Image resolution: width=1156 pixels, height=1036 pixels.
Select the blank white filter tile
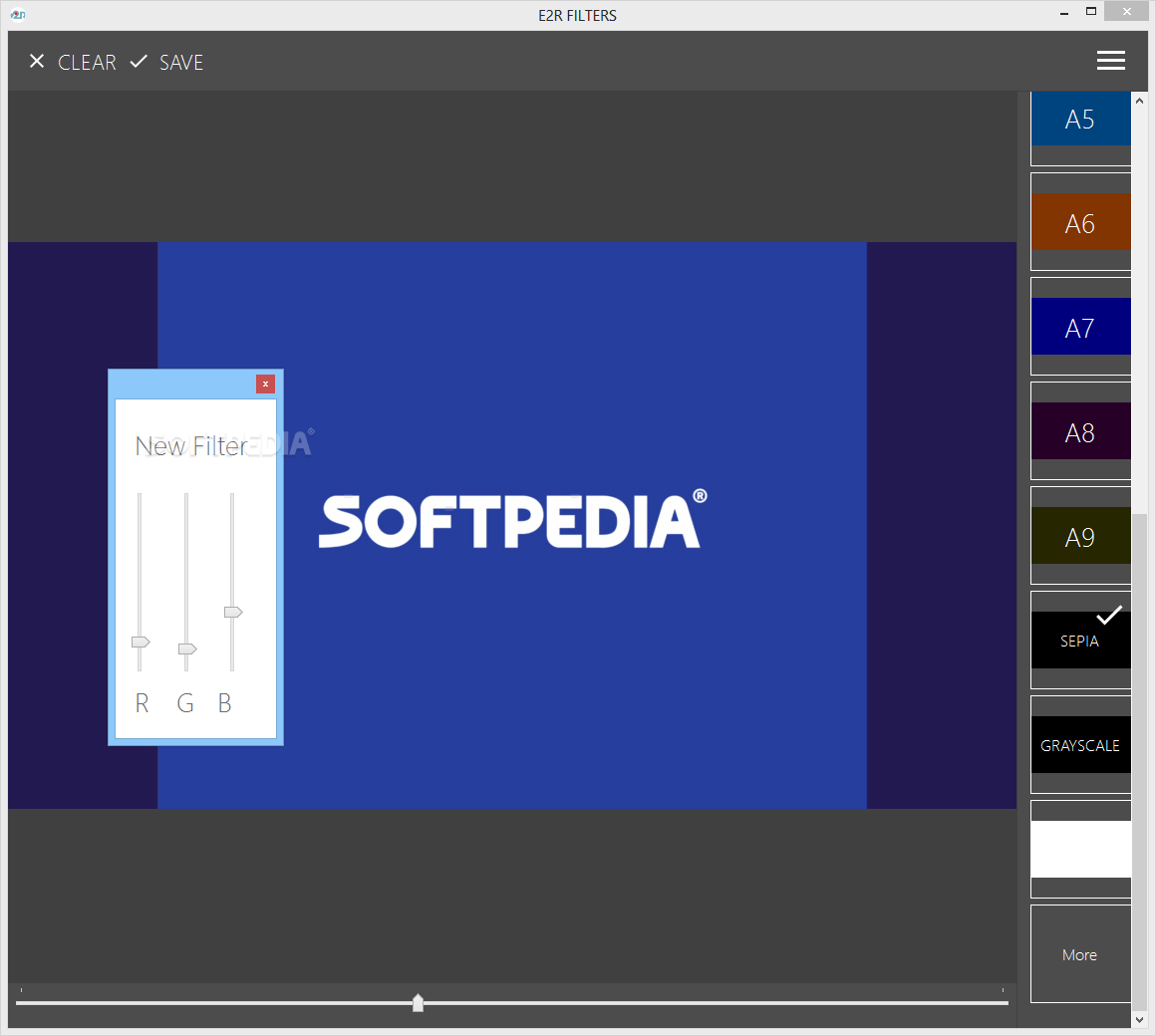tap(1080, 850)
